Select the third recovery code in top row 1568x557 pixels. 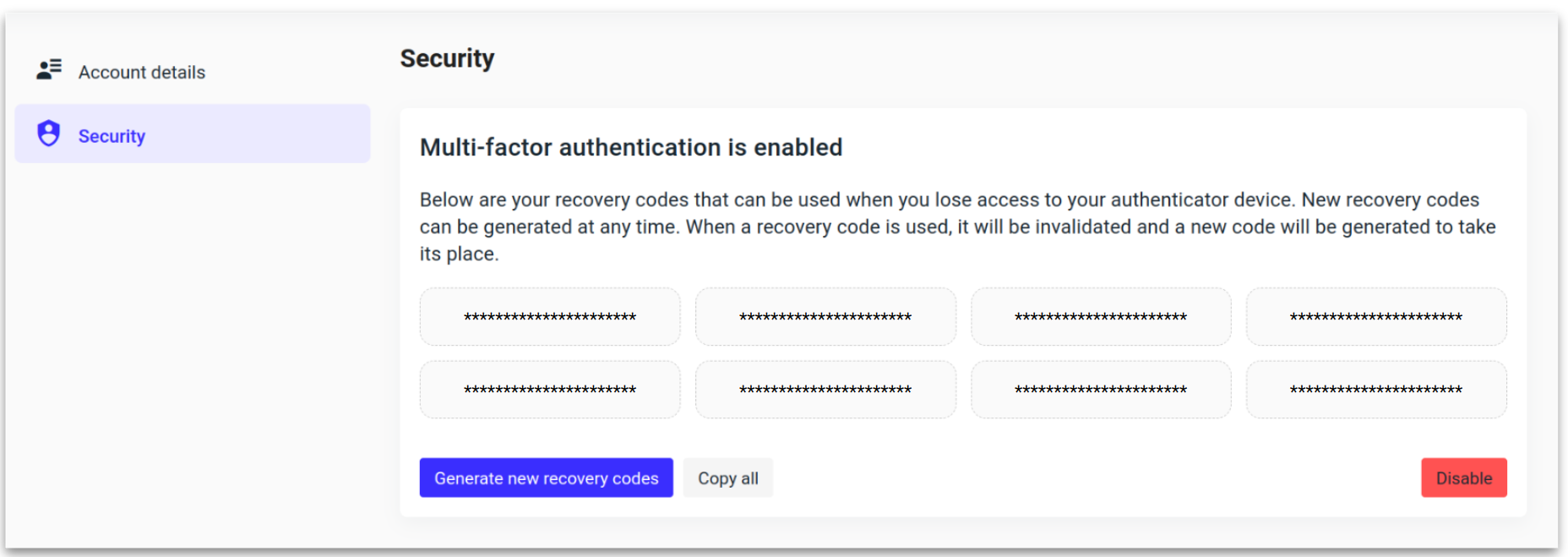(x=1101, y=317)
